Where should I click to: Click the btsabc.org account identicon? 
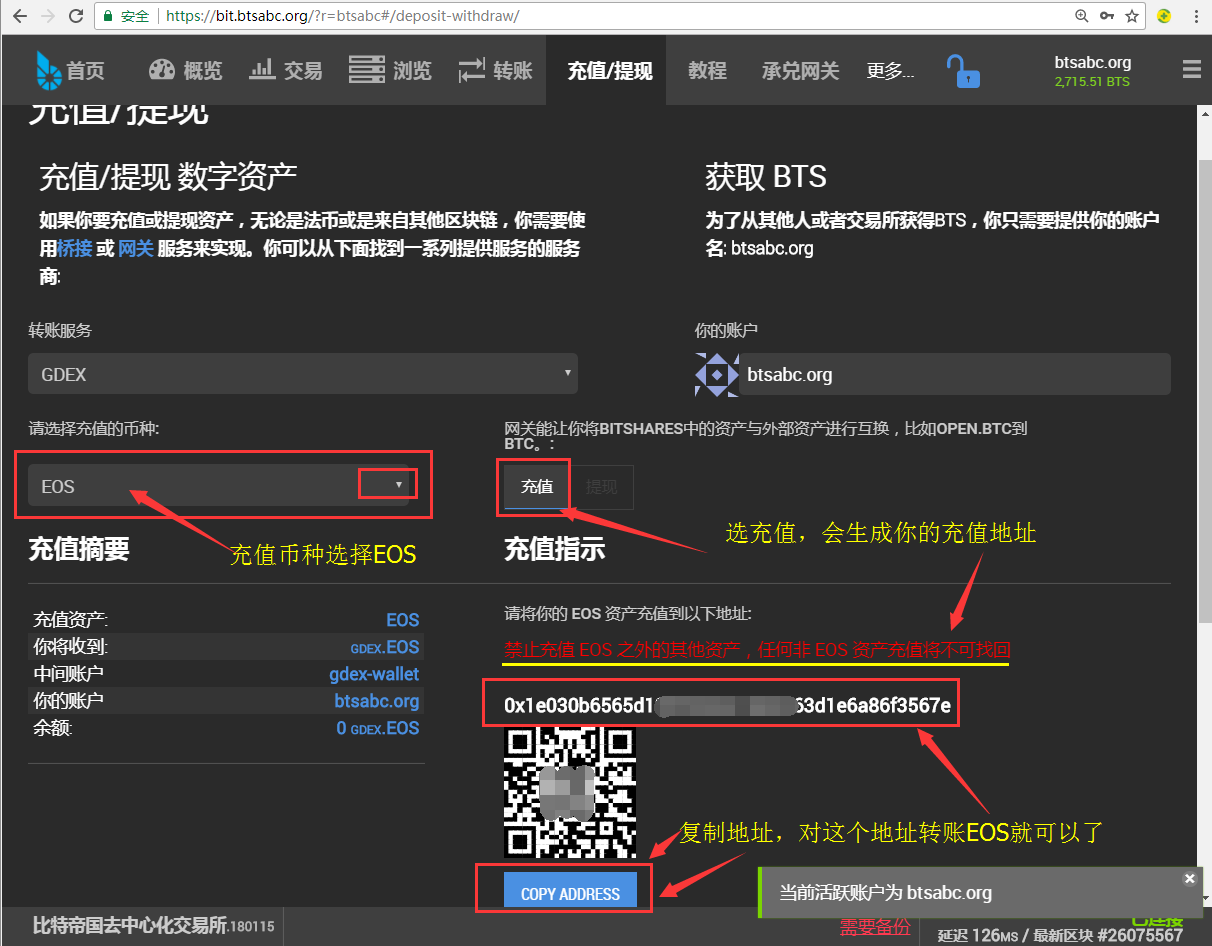(716, 374)
